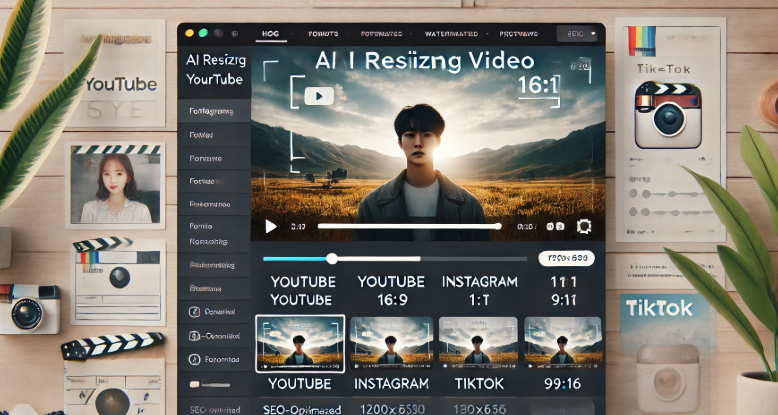778x415 pixels.
Task: Toggle the small switch row below 'Foromtod'
Action: (209, 384)
